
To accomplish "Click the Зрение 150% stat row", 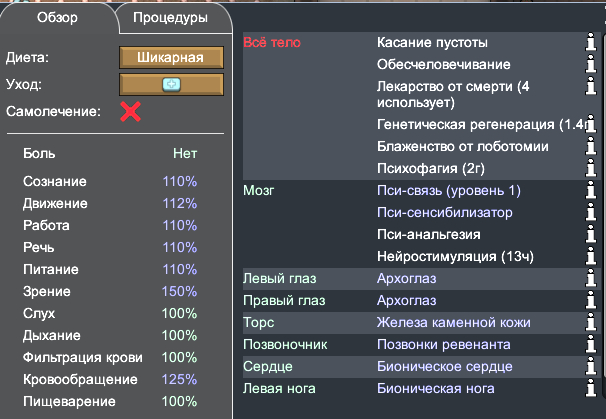I will [110, 291].
